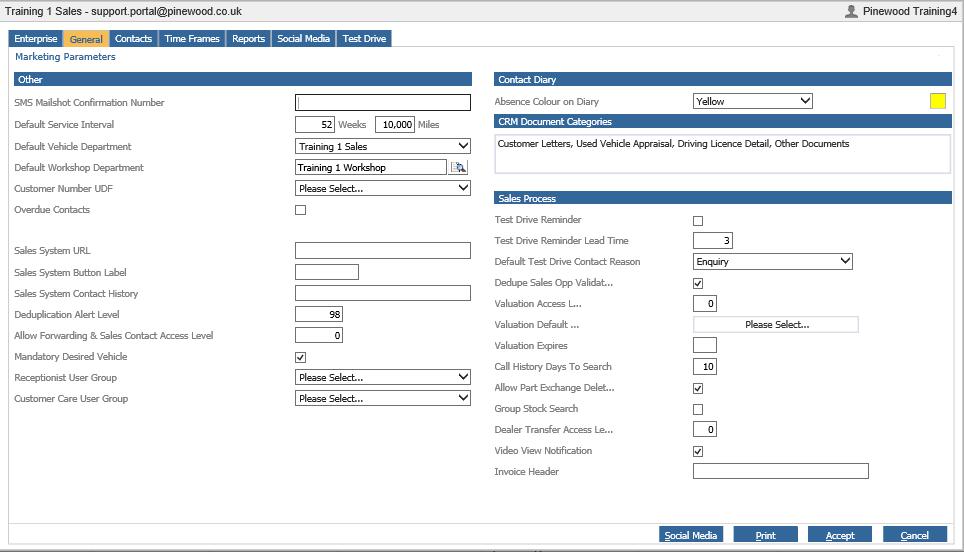Select the Valuation Default Please Select button
Screen dimensions: 964x552
coord(776,325)
